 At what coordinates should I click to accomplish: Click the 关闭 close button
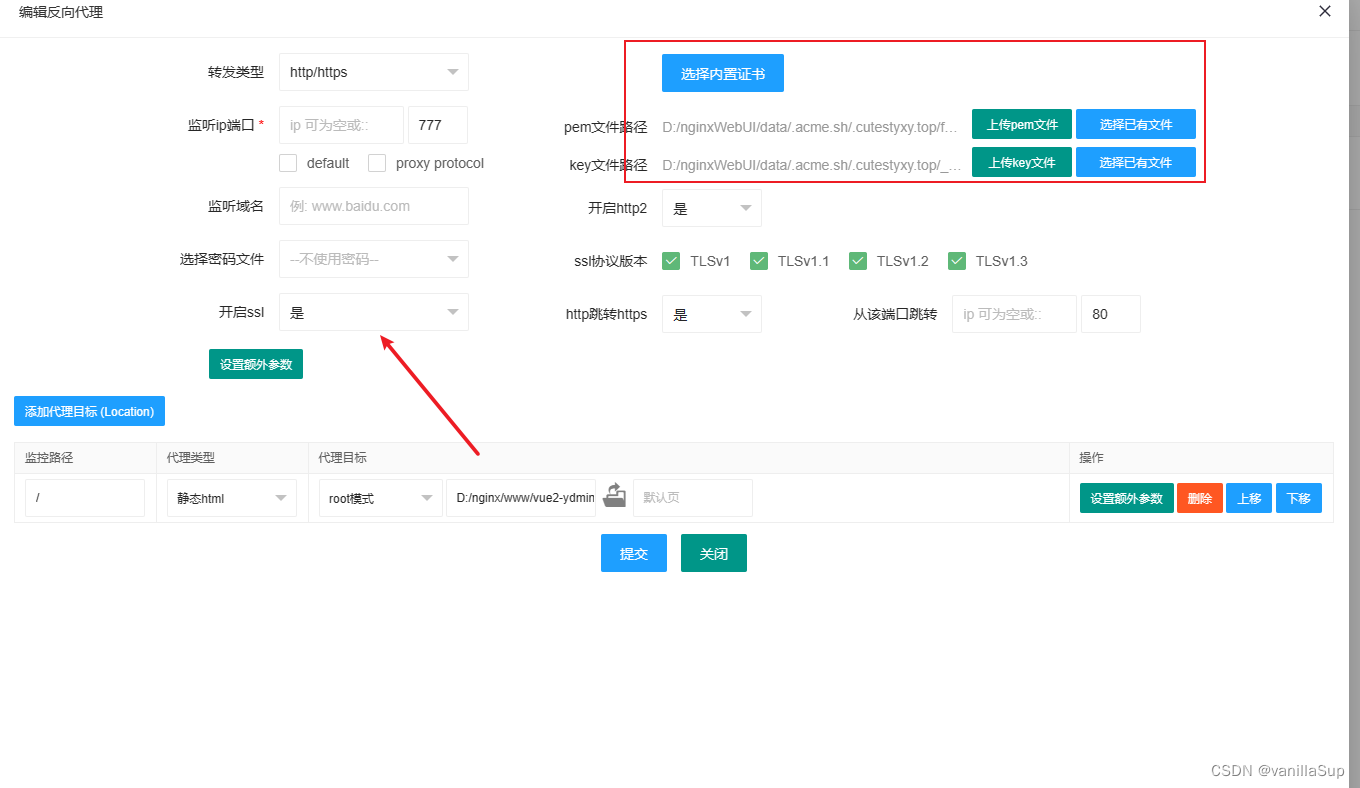point(714,553)
